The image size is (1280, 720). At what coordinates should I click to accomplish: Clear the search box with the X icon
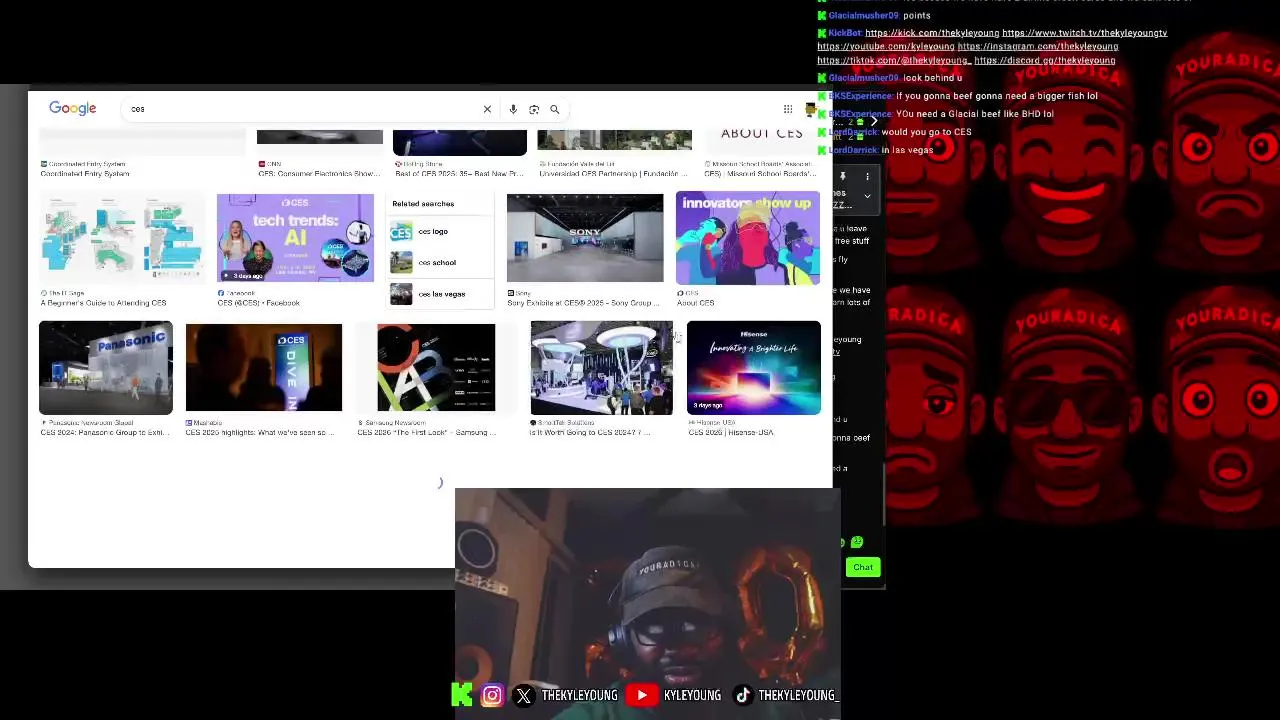487,109
